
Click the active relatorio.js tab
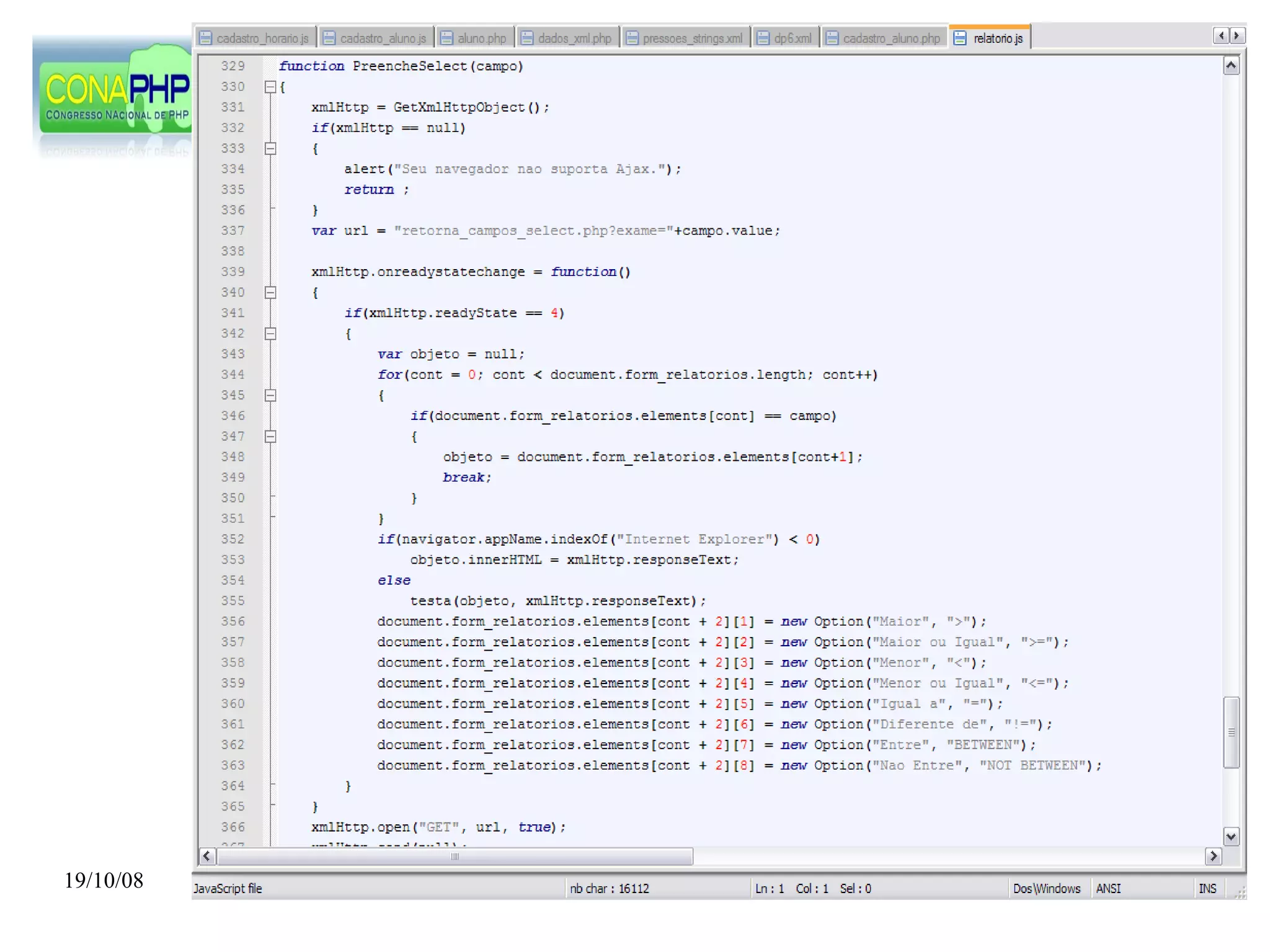point(990,38)
